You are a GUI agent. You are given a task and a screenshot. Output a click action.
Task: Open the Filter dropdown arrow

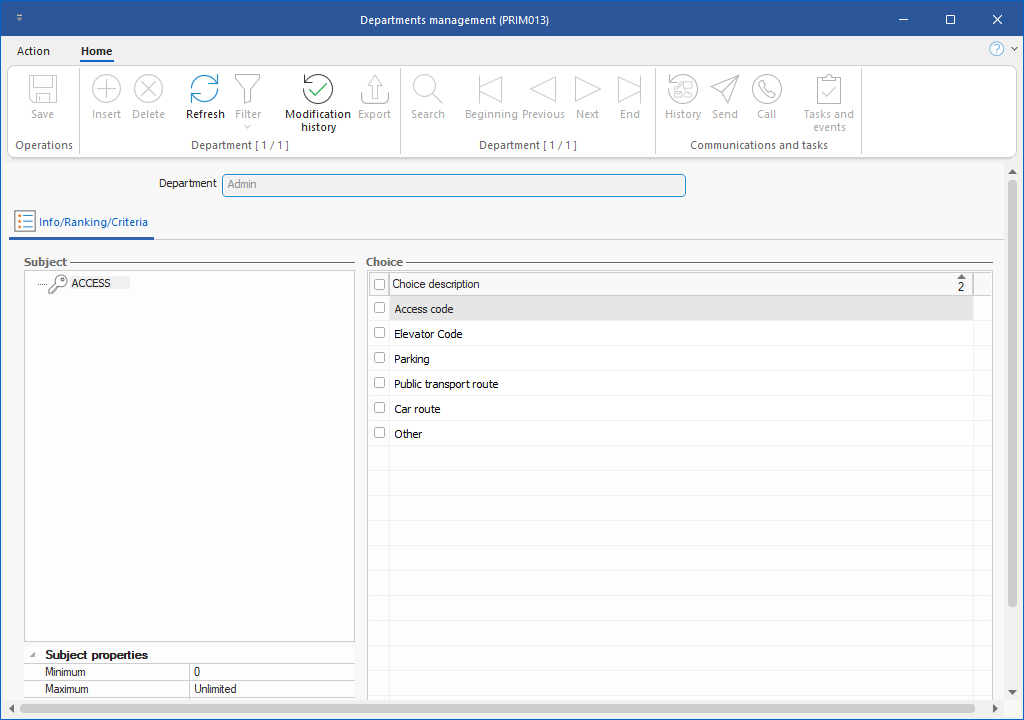pos(248,127)
